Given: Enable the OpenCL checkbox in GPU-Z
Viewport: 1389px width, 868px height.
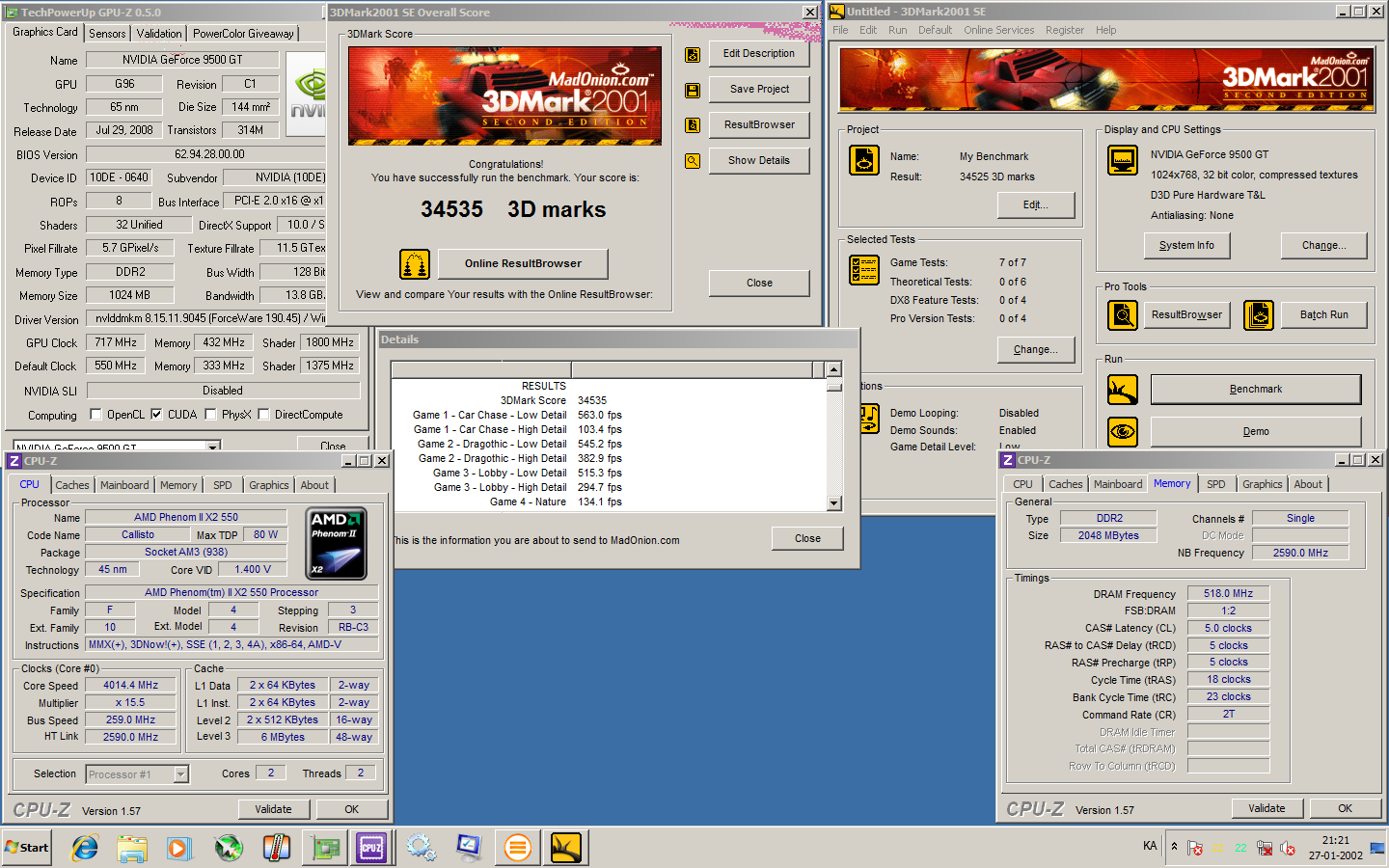Looking at the screenshot, I should pyautogui.click(x=95, y=415).
